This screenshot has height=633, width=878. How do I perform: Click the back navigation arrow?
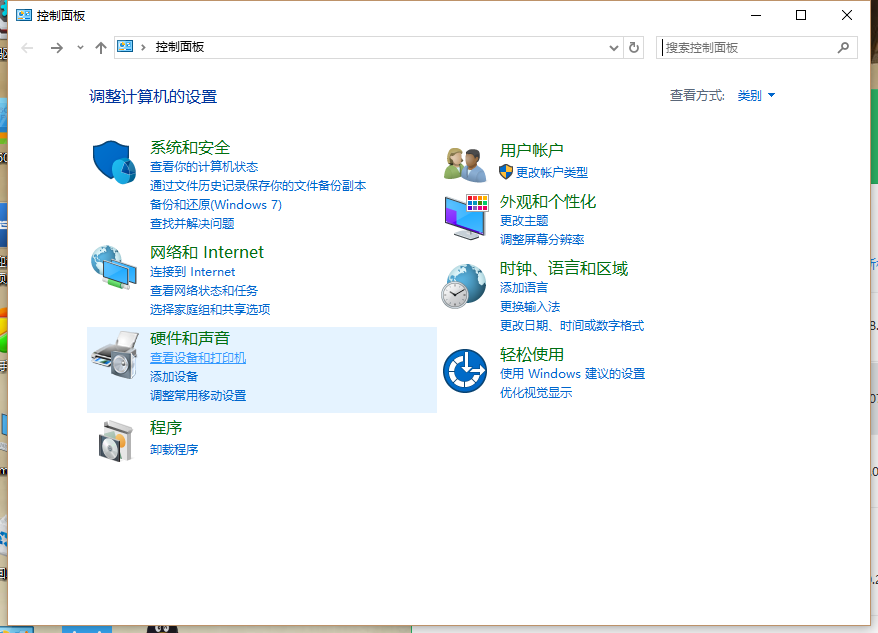pyautogui.click(x=27, y=48)
